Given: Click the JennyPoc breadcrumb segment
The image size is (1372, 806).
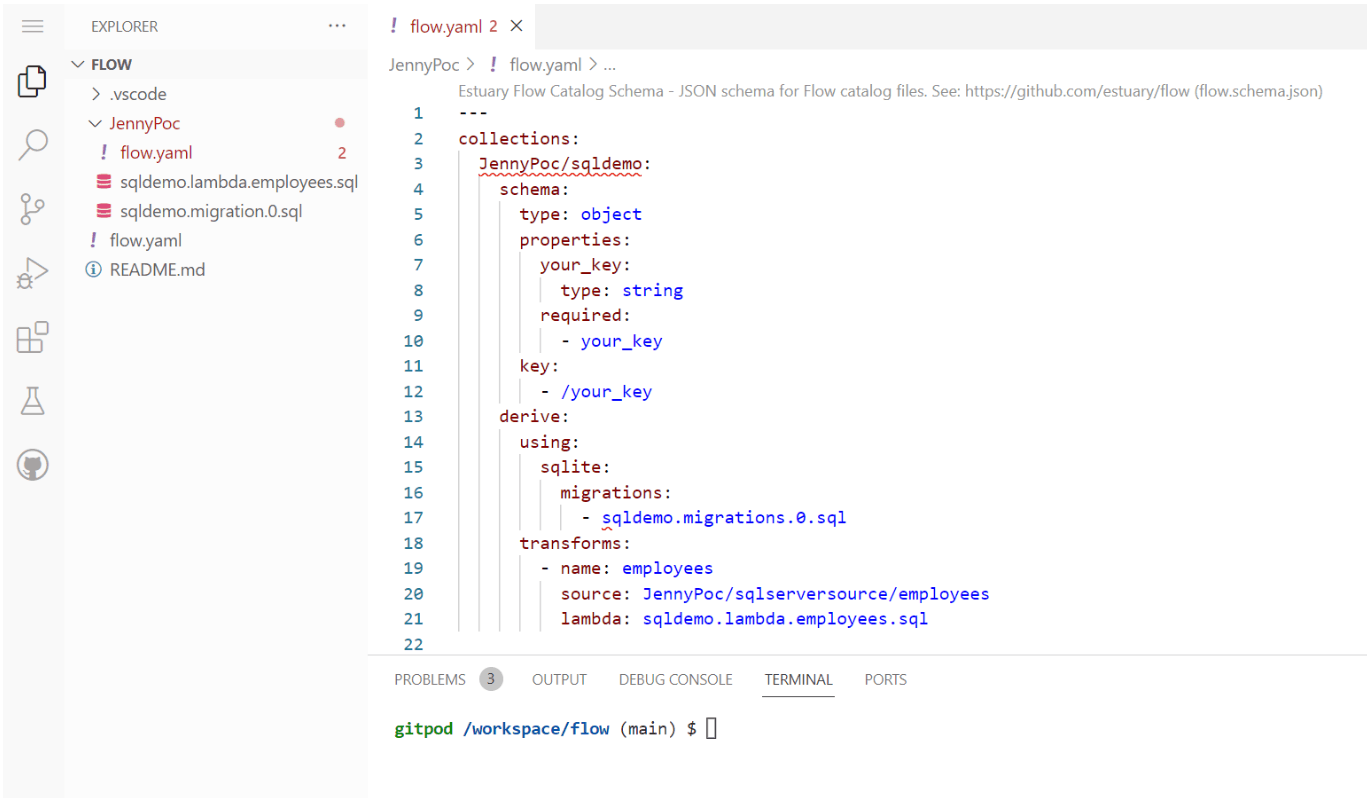Looking at the screenshot, I should click(424, 65).
